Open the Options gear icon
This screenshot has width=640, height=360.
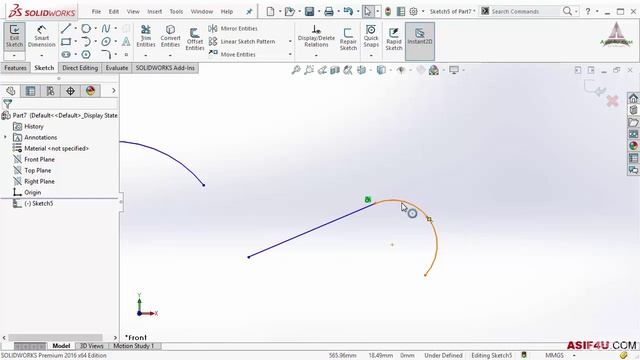click(413, 11)
